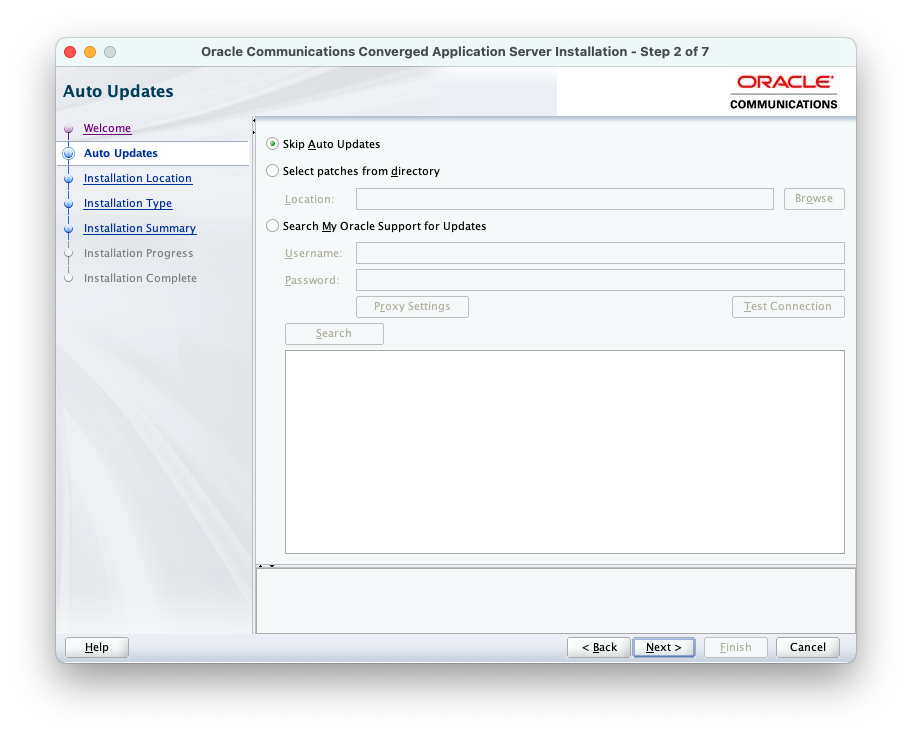Focus the Password input field
Viewport: 912px width, 737px height.
(600, 280)
